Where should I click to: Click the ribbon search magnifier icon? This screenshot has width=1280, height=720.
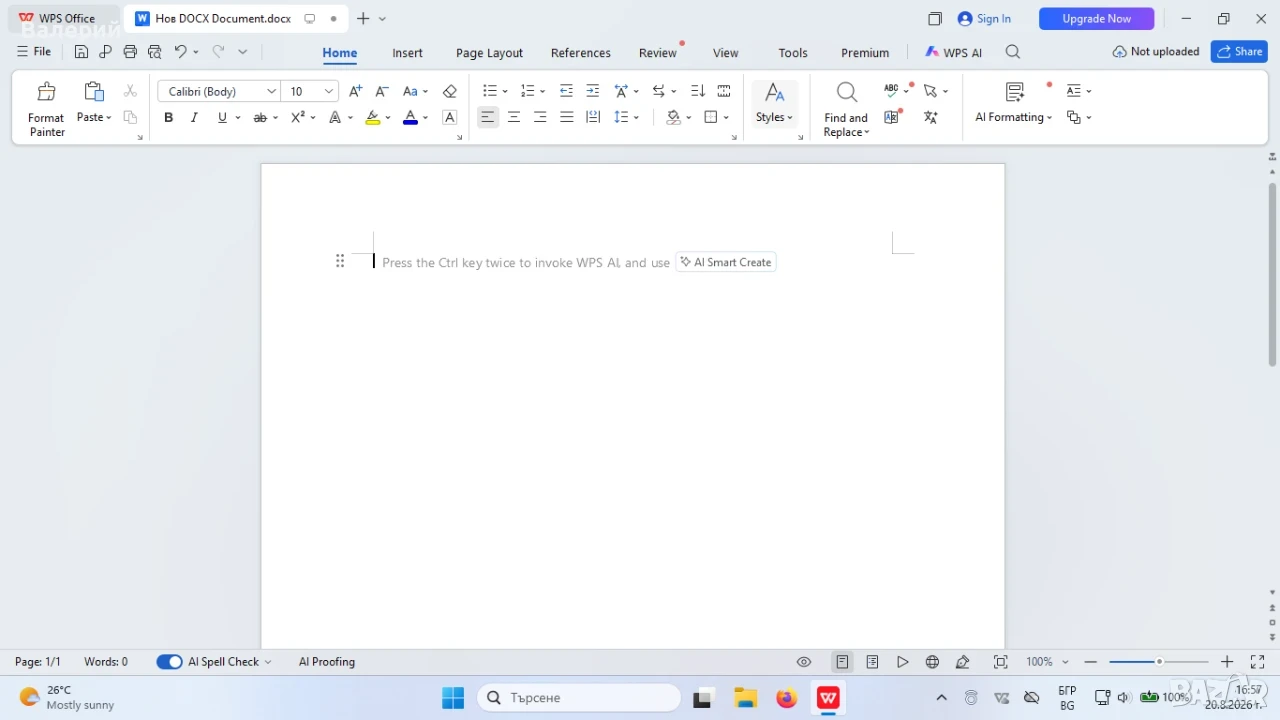click(x=1013, y=52)
